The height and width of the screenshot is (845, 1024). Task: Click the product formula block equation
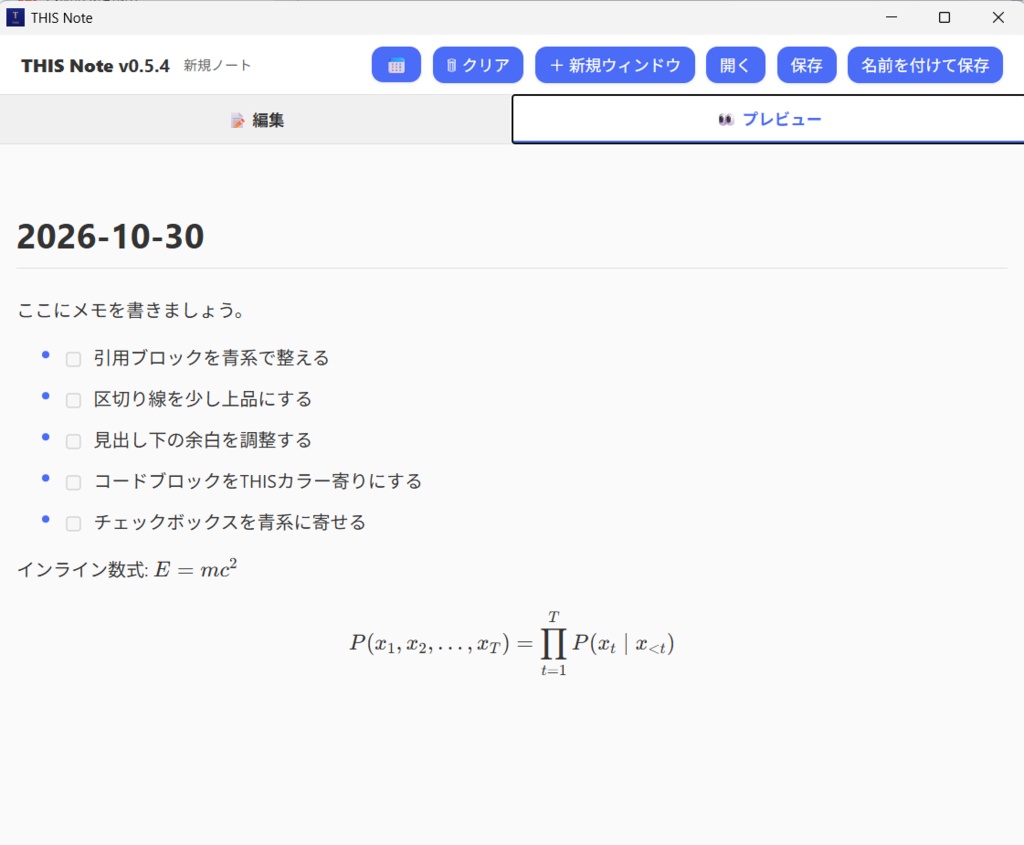point(511,643)
